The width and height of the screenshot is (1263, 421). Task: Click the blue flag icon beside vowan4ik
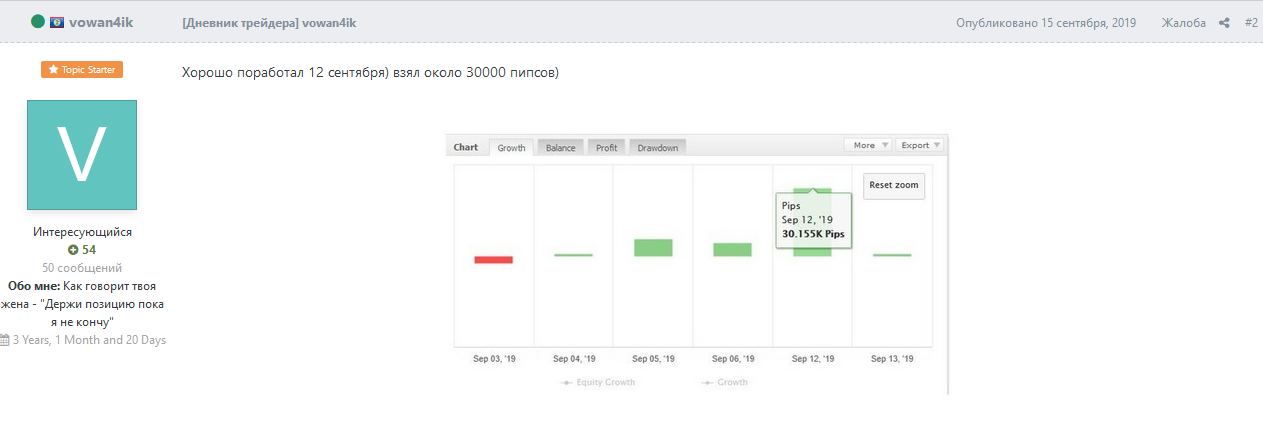pyautogui.click(x=58, y=21)
